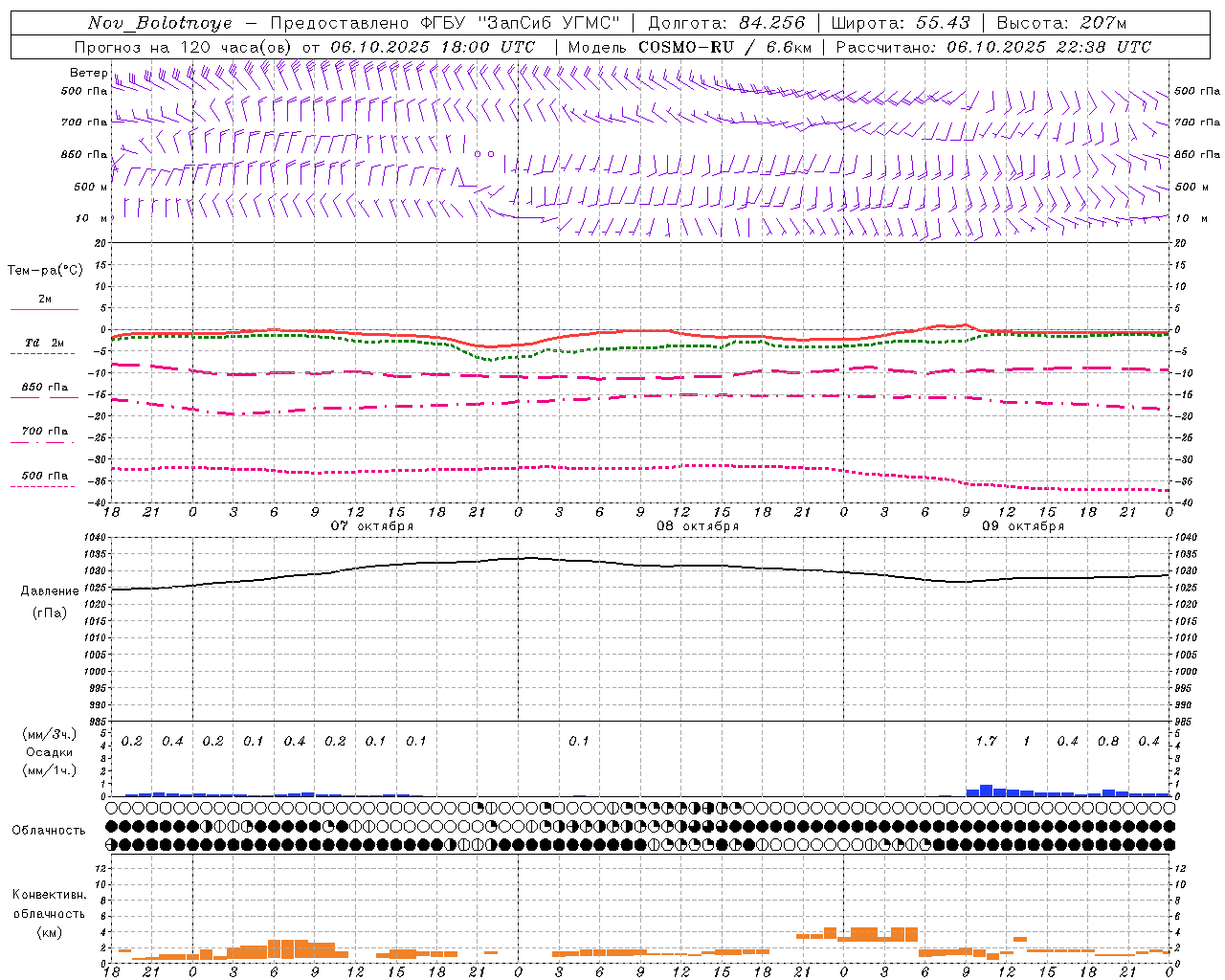Viewport: 1225px width, 980px height.
Task: Click the 'Ветер' wind panel label
Action: [88, 73]
